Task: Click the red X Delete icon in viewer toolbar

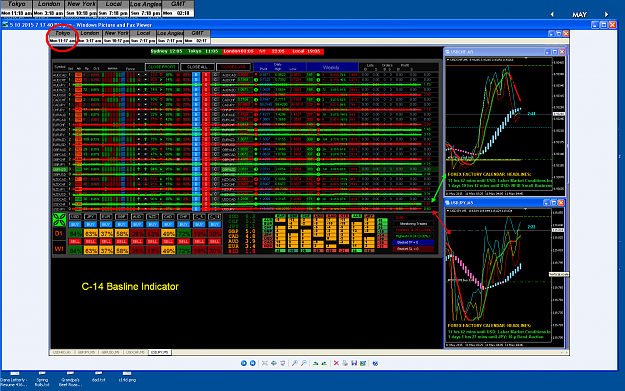Action: click(x=336, y=363)
